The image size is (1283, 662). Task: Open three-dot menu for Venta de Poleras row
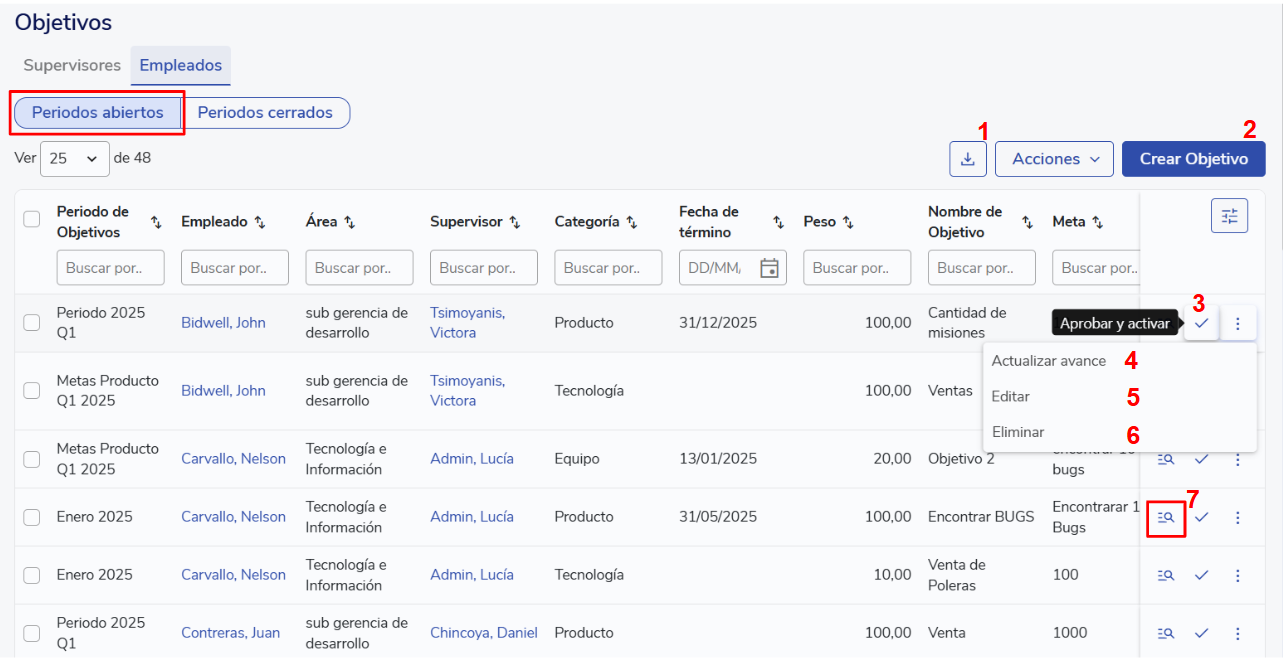tap(1238, 576)
